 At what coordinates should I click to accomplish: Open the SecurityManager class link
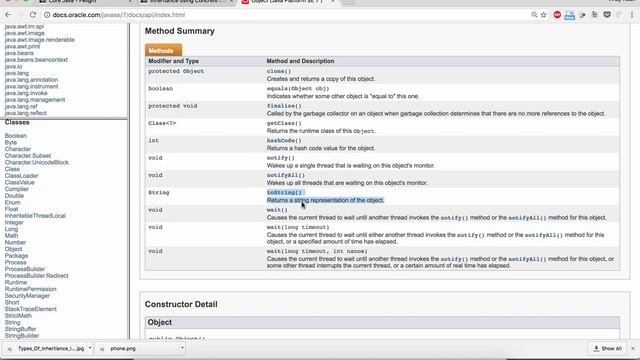pos(27,296)
